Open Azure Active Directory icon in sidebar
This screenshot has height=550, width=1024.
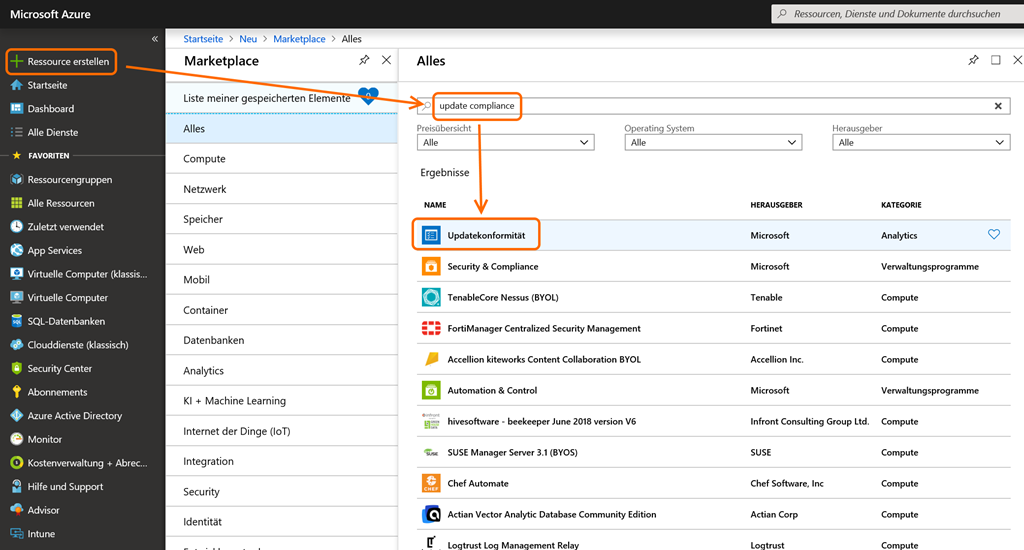(16, 416)
